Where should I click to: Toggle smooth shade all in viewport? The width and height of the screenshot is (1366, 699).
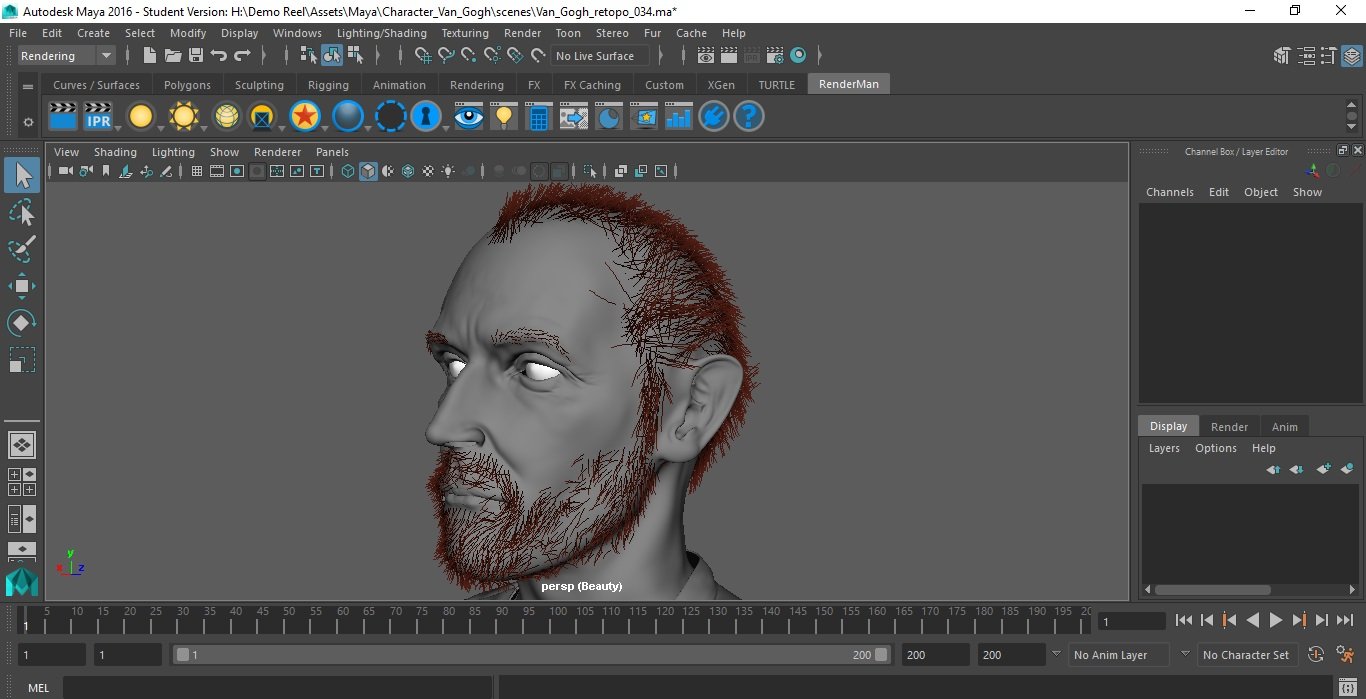(368, 172)
